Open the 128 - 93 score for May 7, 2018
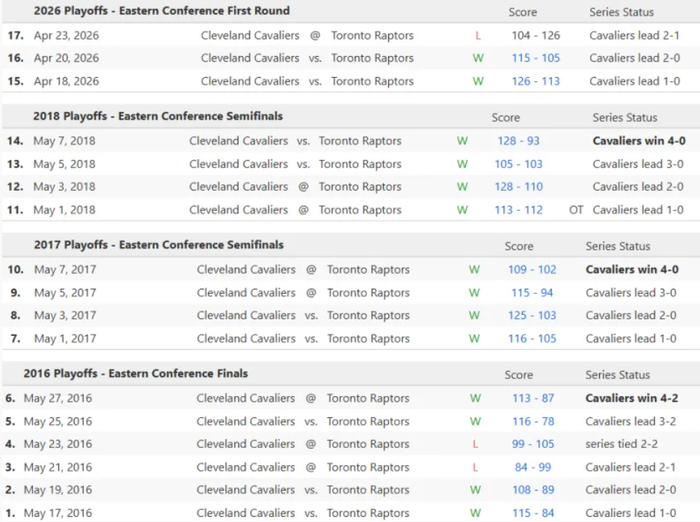Viewport: 700px width, 522px height. coord(518,141)
